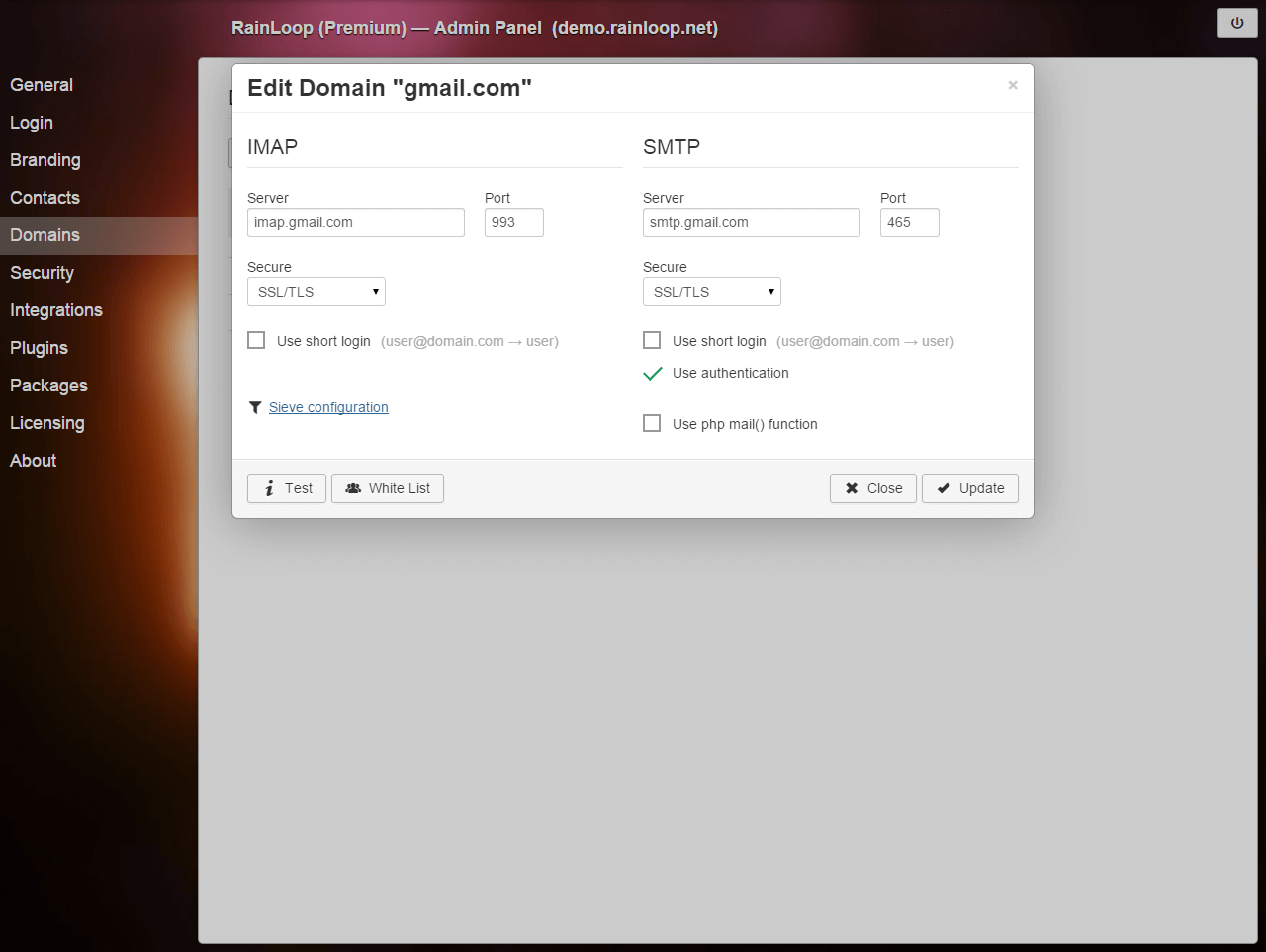This screenshot has height=952, width=1266.
Task: Click the filter icon beside Sieve configuration
Action: click(x=255, y=407)
